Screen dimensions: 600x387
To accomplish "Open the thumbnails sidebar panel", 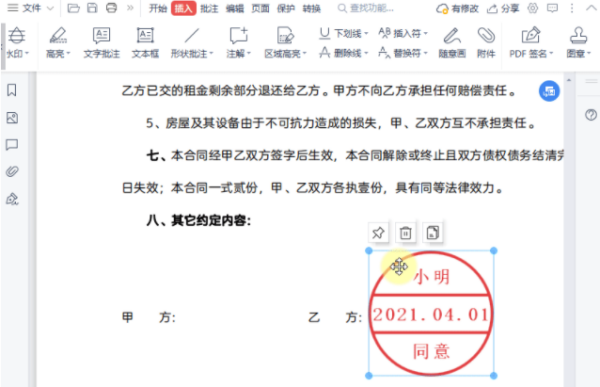I will [12, 118].
